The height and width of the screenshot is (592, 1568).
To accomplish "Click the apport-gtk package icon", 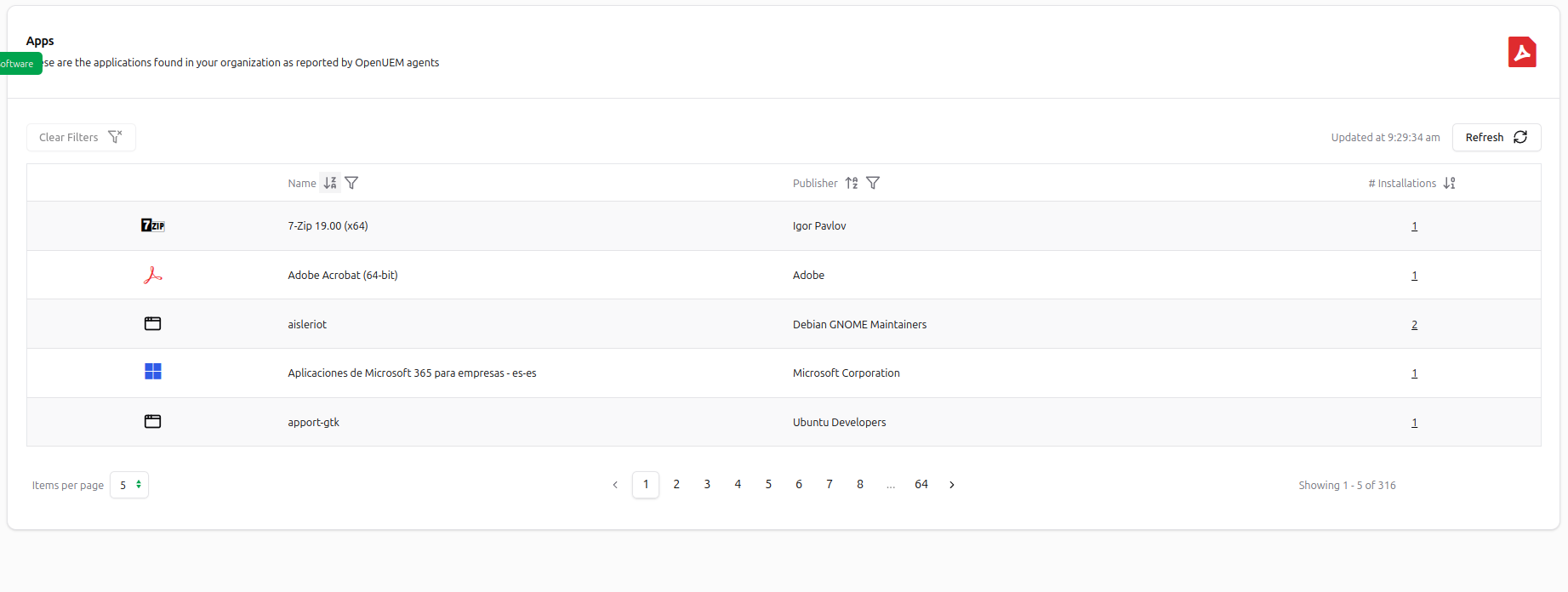I will (152, 421).
